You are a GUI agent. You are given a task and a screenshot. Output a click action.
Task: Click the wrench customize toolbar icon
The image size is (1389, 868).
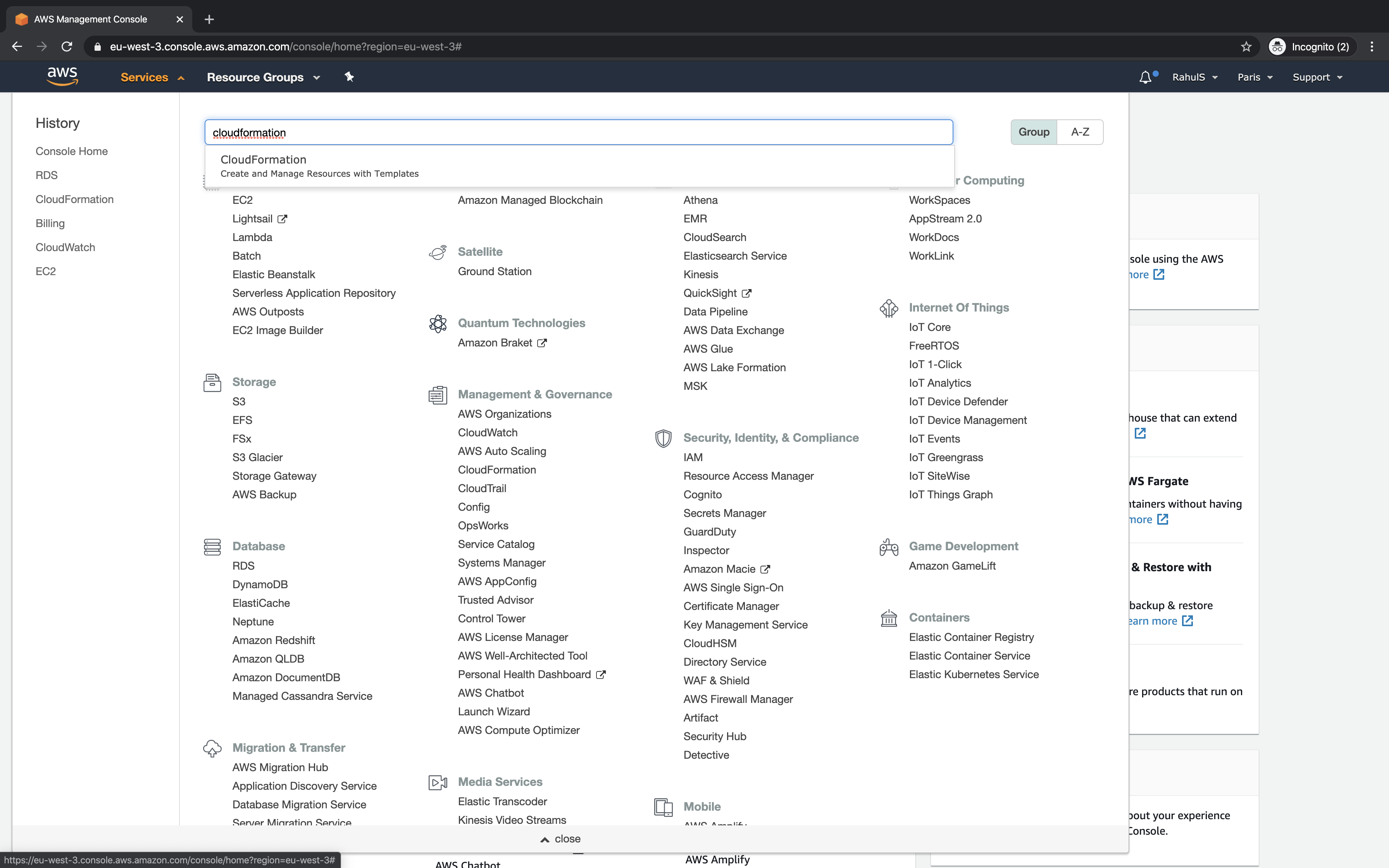349,76
